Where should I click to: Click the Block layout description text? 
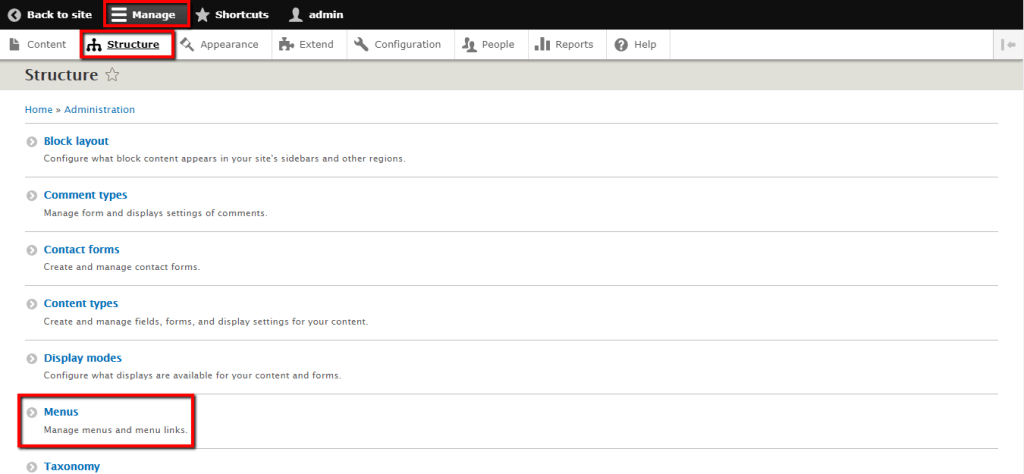225,159
